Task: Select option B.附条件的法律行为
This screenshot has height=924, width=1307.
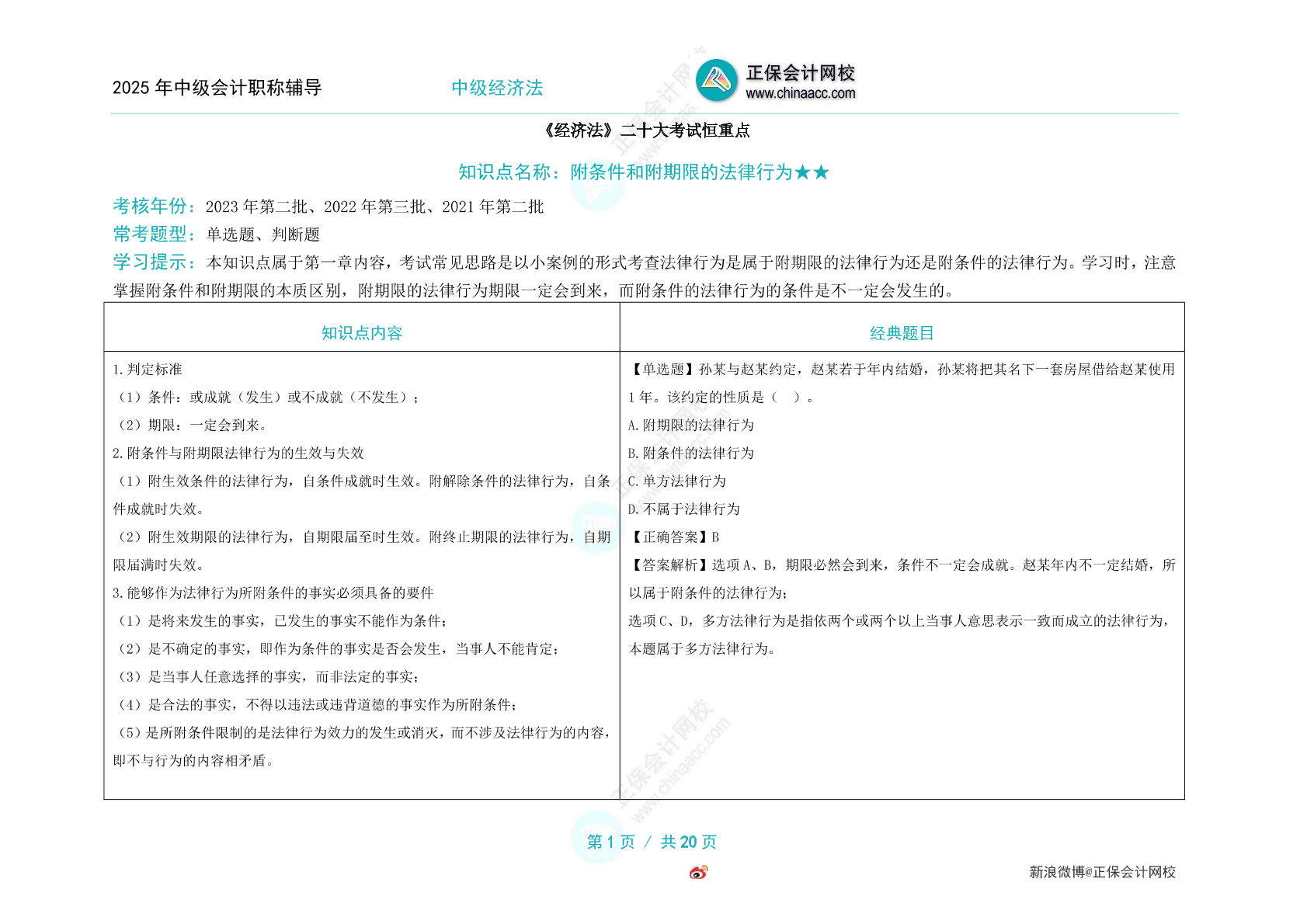Action: [691, 453]
